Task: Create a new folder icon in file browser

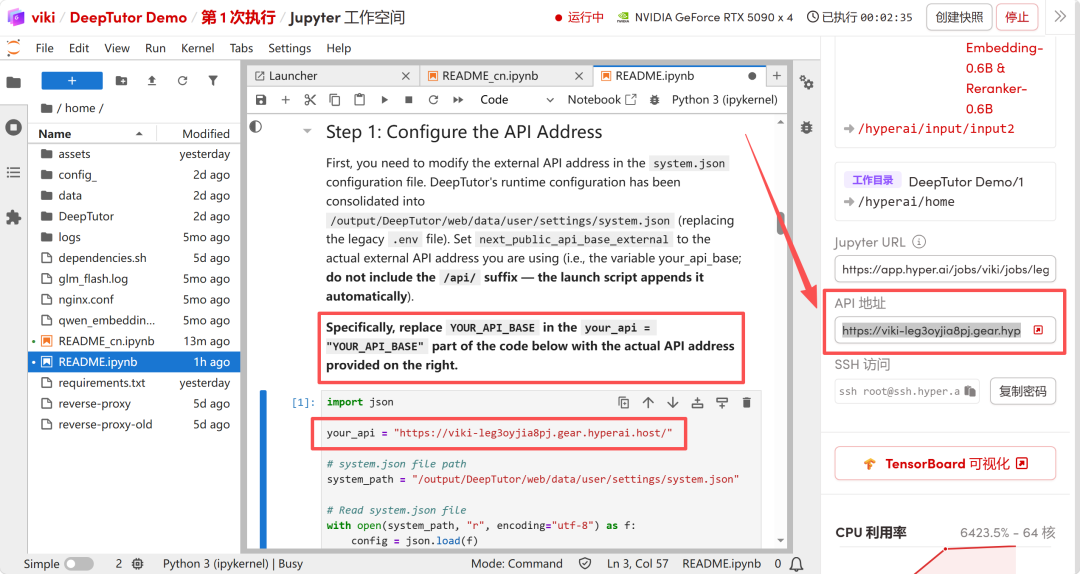Action: tap(121, 81)
